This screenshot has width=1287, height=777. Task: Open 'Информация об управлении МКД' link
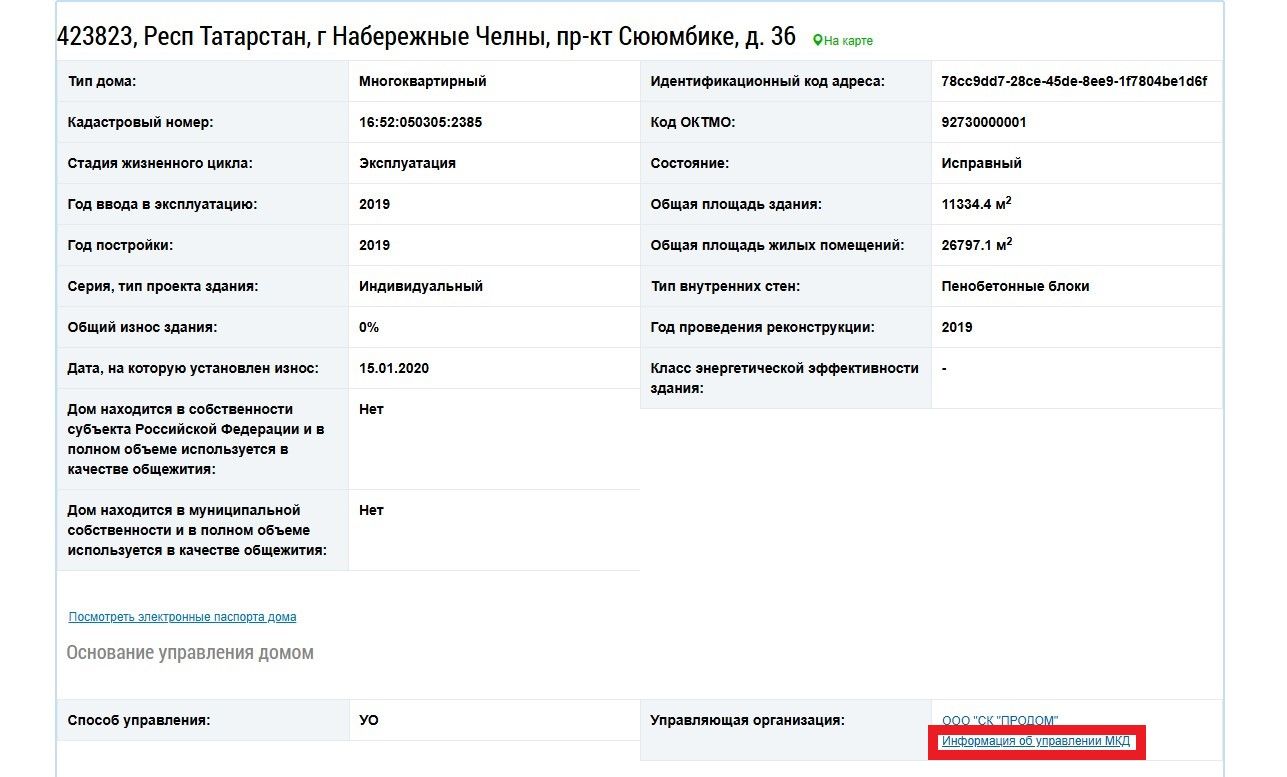pos(1035,741)
